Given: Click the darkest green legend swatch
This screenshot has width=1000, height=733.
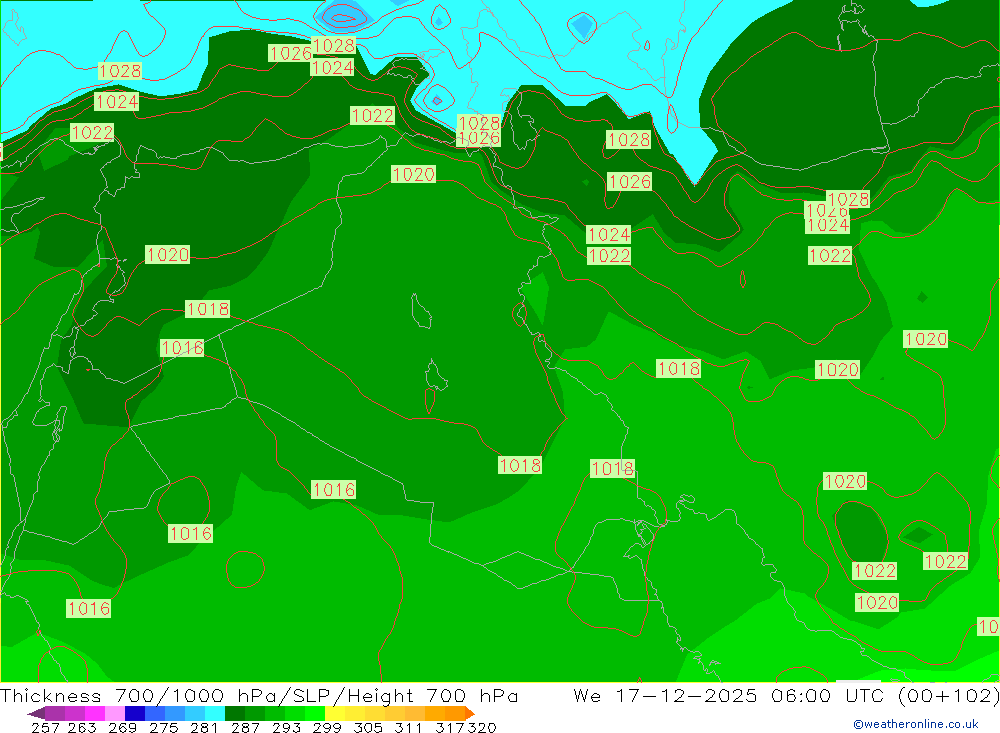Looking at the screenshot, I should [x=235, y=713].
